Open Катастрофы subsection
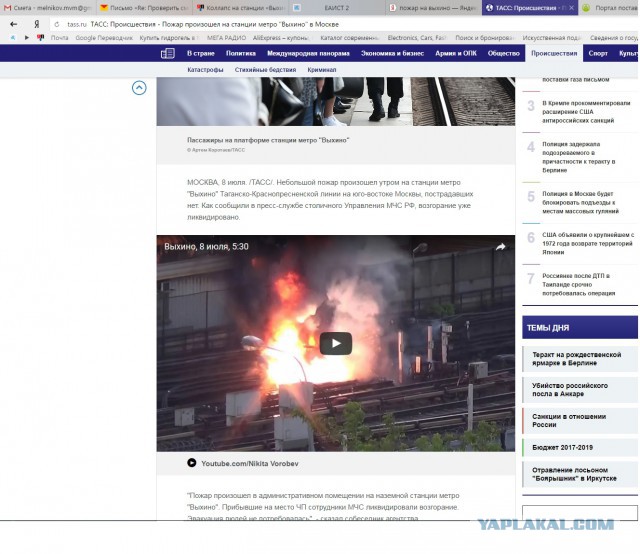Image resolution: width=640 pixels, height=554 pixels. (x=205, y=70)
